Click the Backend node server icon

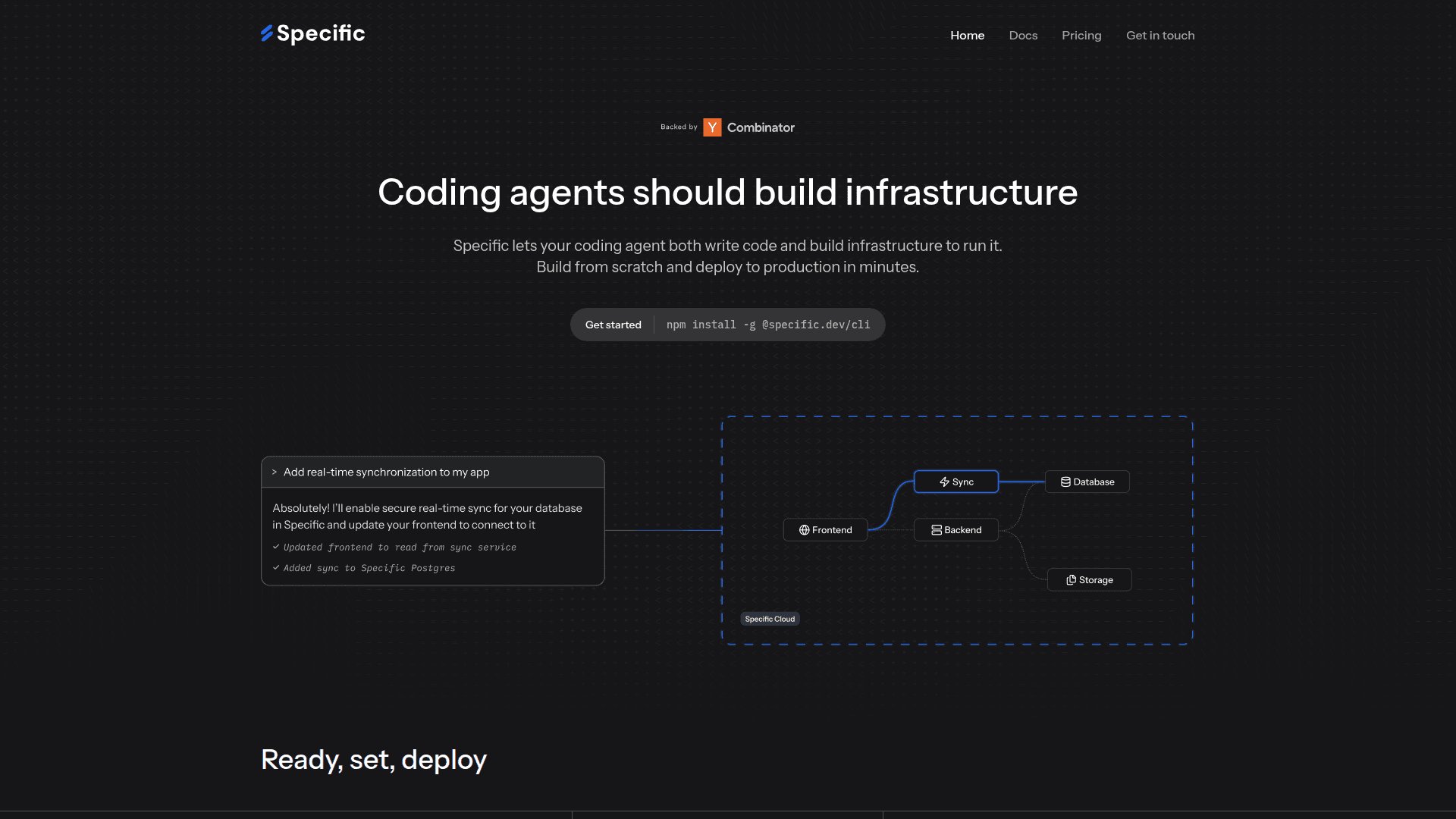(937, 530)
